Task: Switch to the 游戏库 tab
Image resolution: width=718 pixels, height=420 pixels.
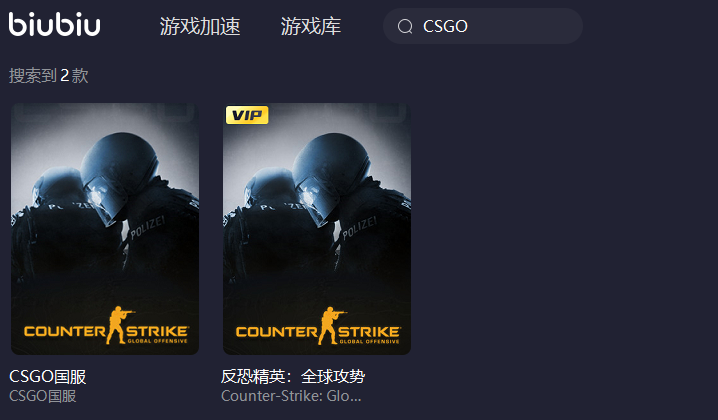Action: pyautogui.click(x=311, y=26)
